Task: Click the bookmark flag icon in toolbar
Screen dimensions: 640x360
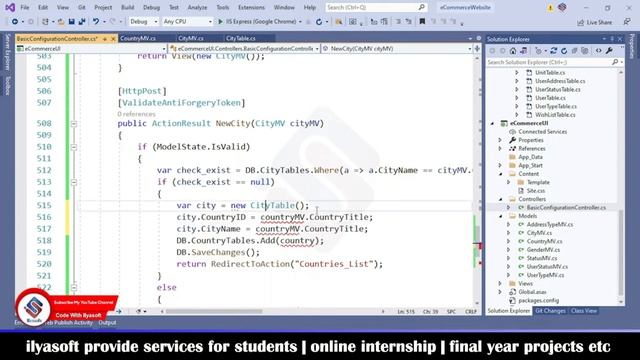Action: tap(422, 22)
